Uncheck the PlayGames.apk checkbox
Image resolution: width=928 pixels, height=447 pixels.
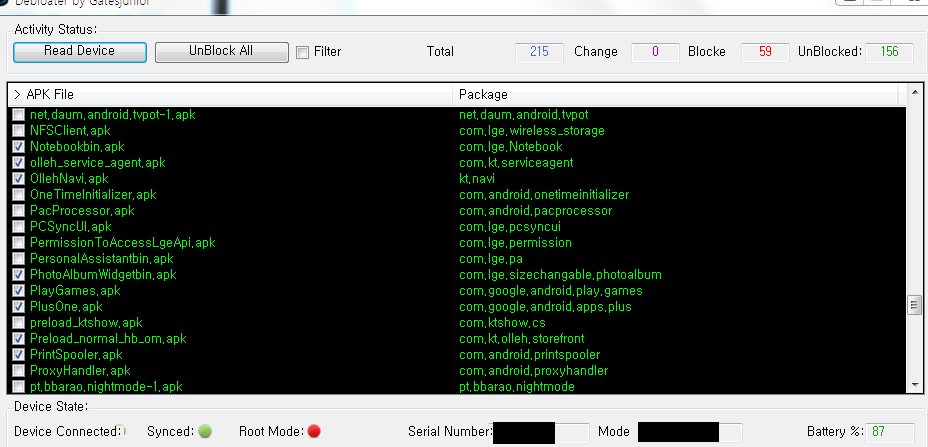pos(19,290)
